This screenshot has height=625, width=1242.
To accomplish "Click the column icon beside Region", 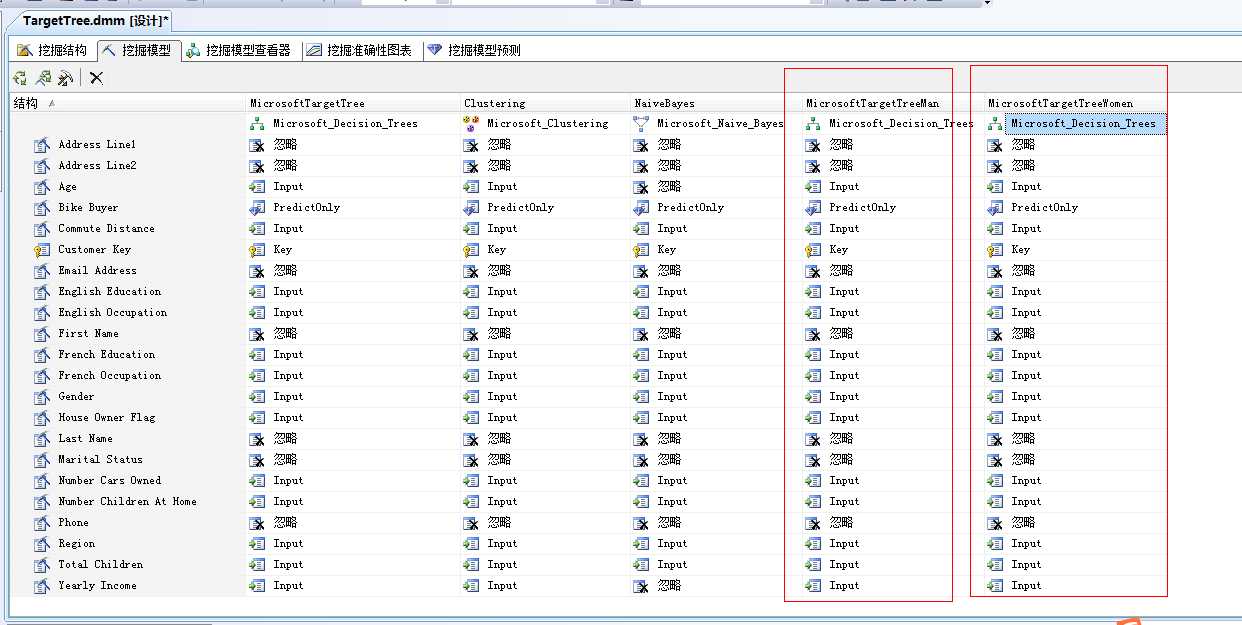I will [41, 544].
